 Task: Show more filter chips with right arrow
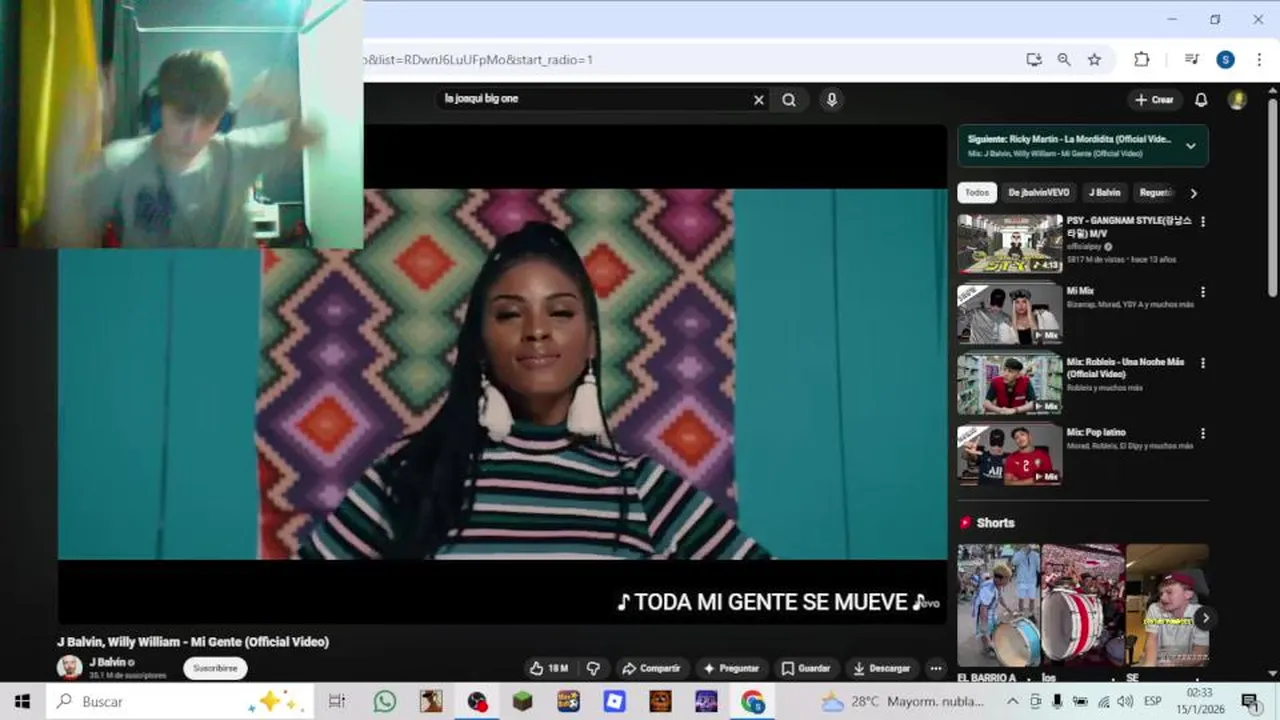pos(1193,193)
